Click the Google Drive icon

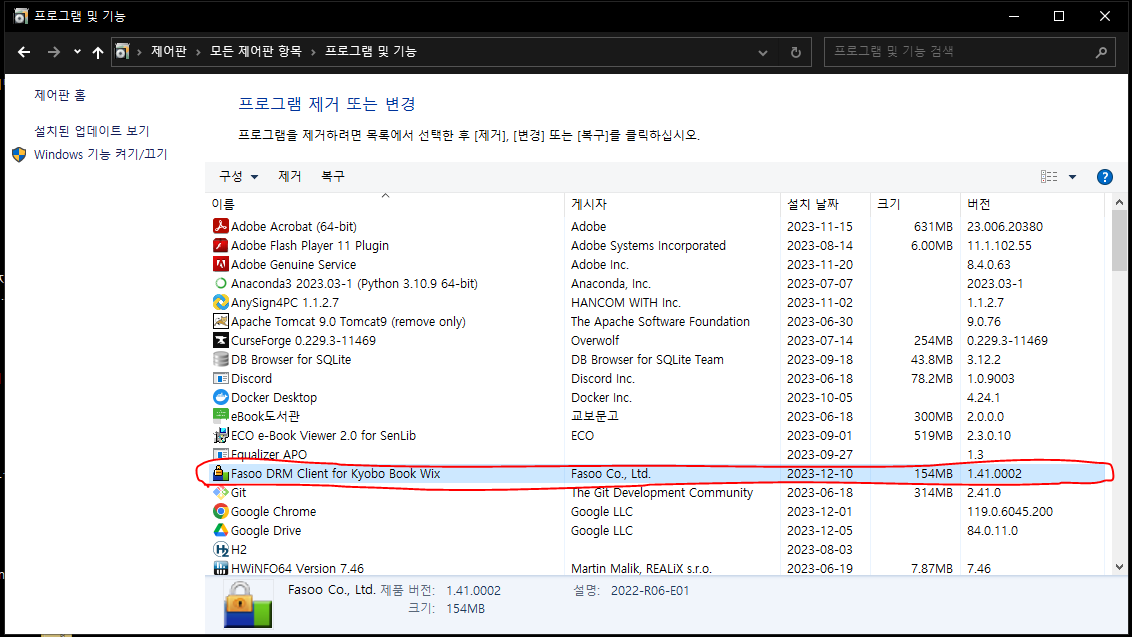[x=221, y=530]
